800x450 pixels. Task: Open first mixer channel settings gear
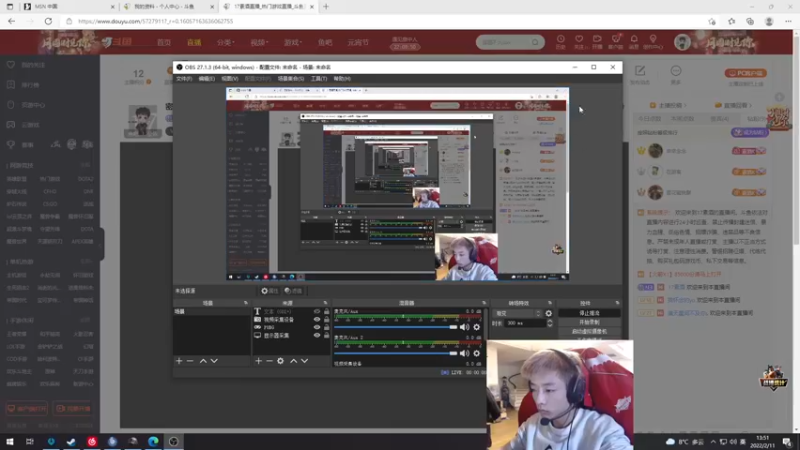[x=477, y=327]
